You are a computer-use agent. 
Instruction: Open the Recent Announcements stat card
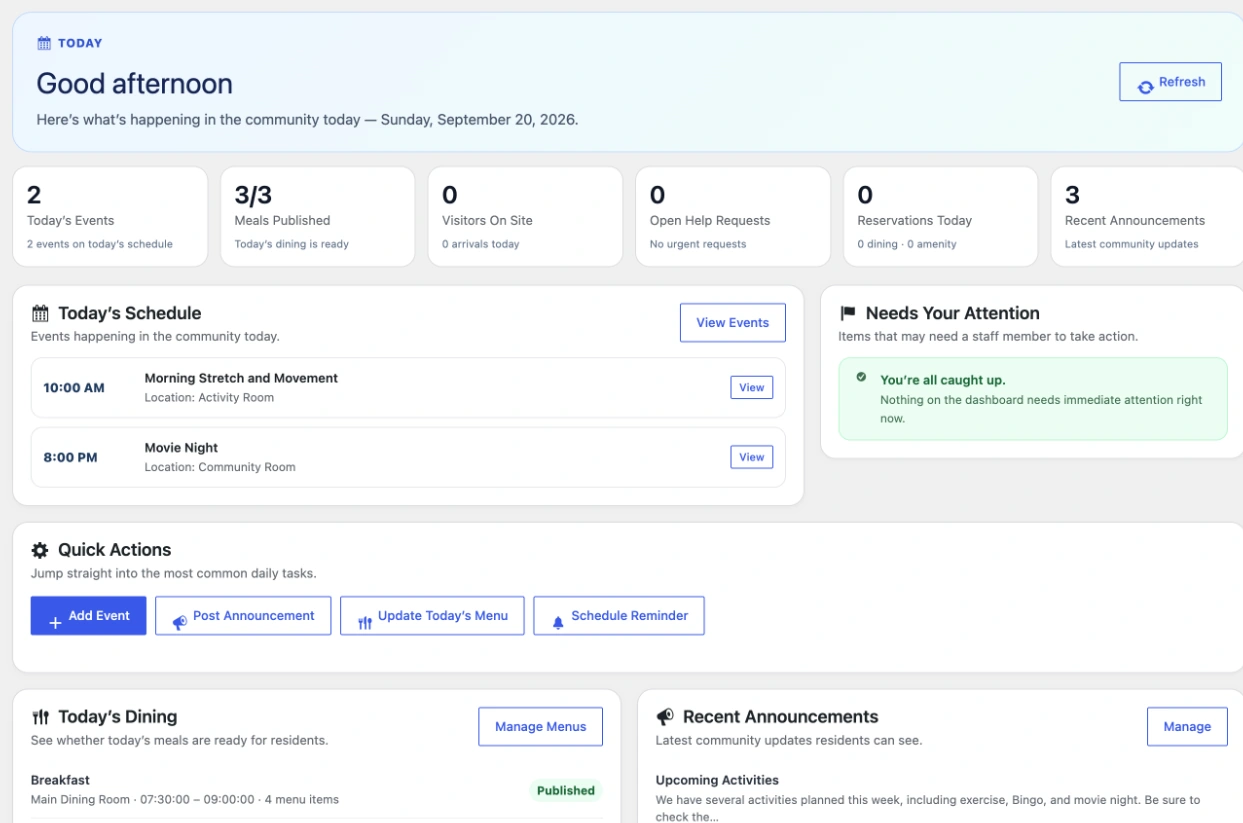coord(1147,217)
